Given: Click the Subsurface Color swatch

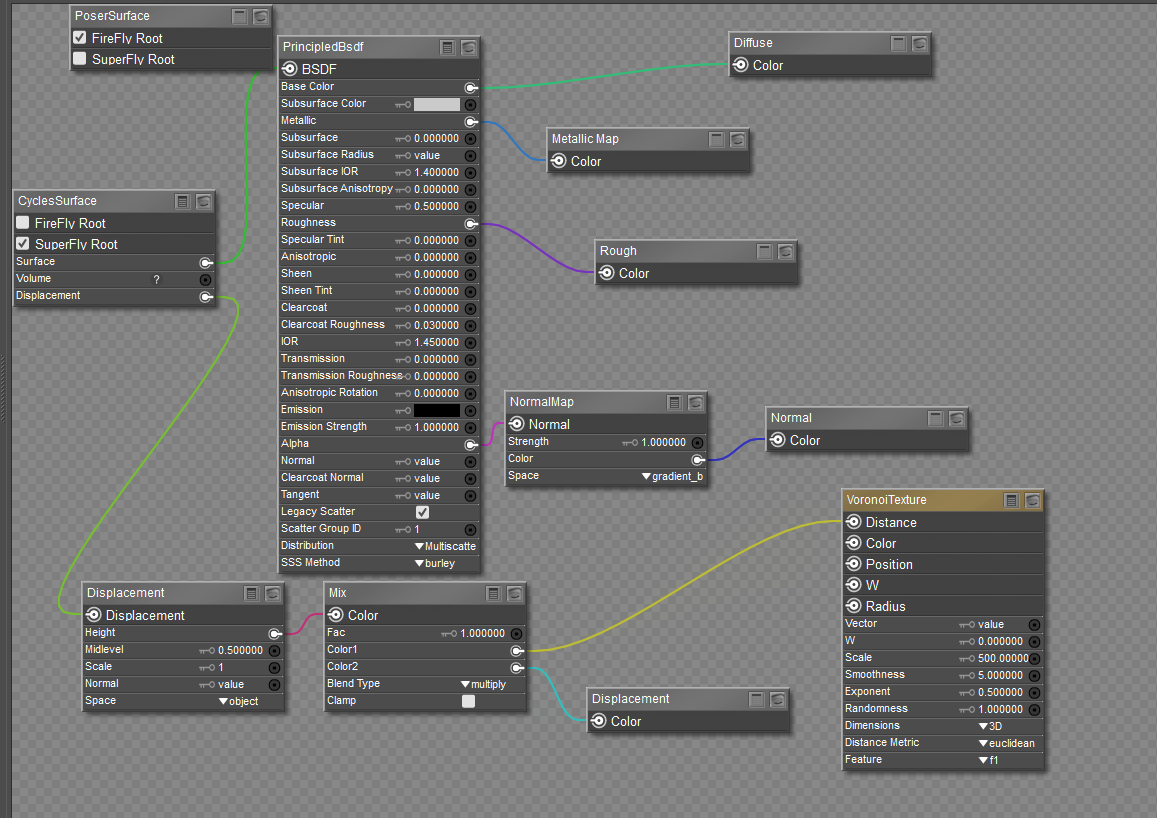Looking at the screenshot, I should 437,104.
